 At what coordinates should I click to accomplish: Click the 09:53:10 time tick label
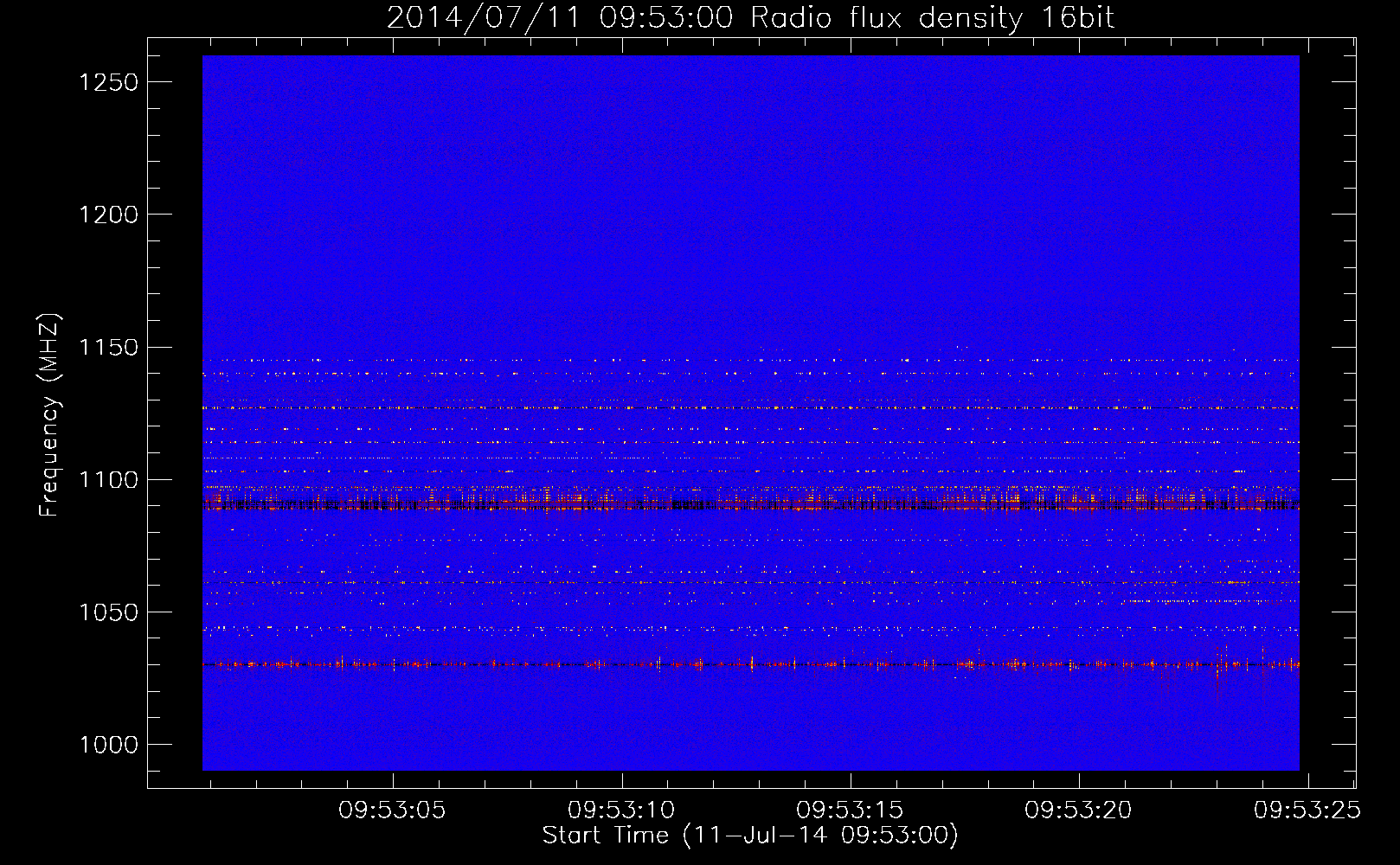621,811
